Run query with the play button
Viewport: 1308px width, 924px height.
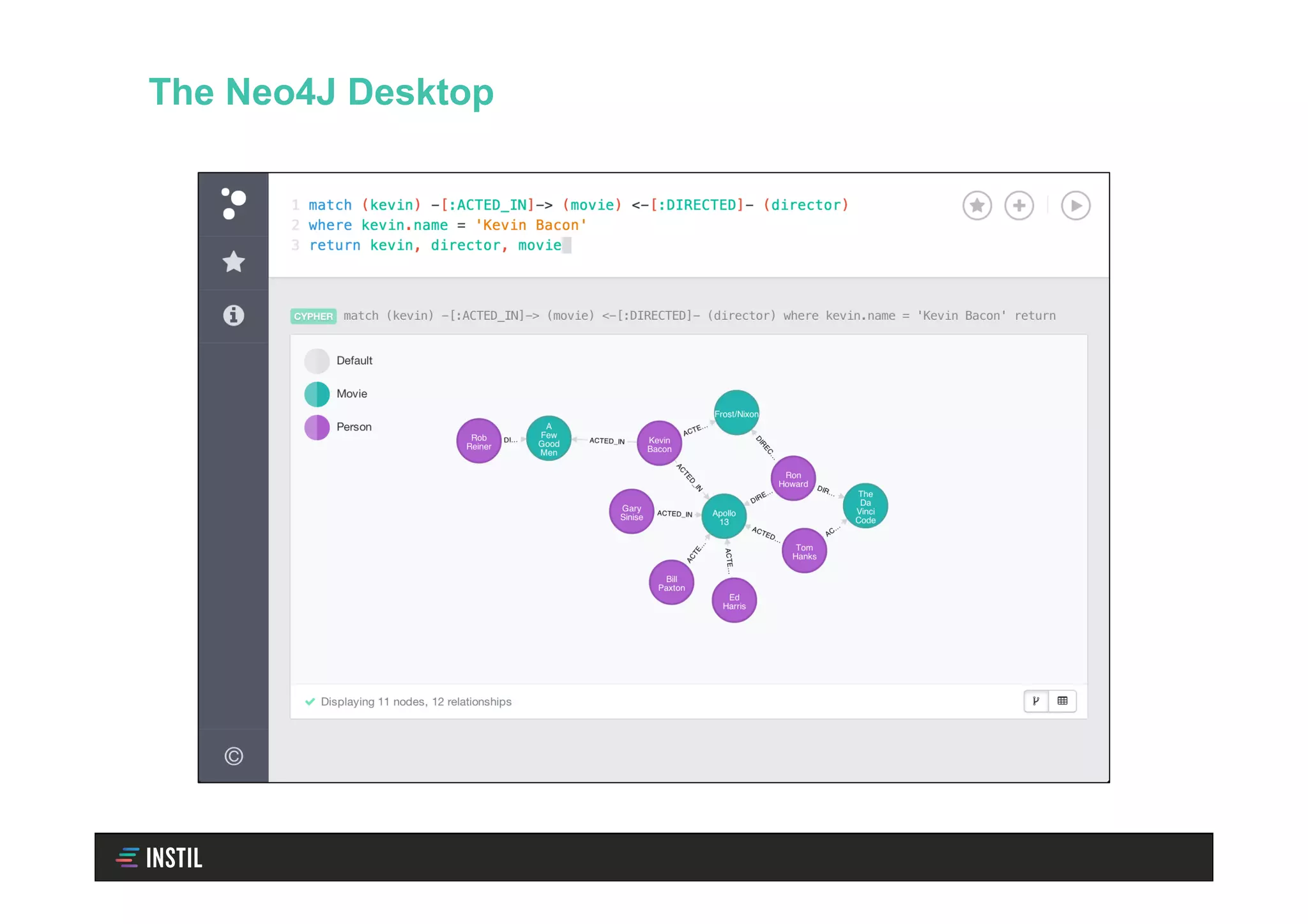(1076, 206)
